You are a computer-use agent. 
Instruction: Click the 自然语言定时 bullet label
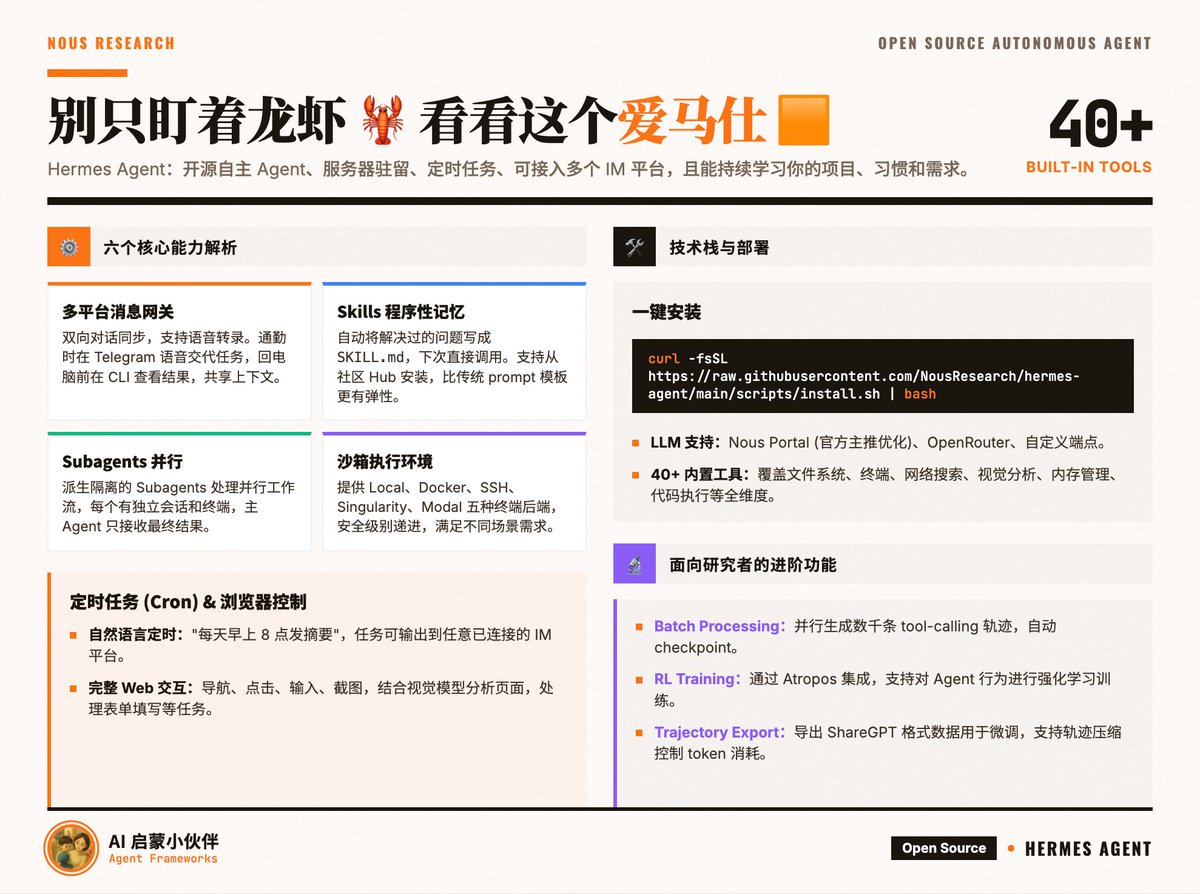click(x=136, y=635)
